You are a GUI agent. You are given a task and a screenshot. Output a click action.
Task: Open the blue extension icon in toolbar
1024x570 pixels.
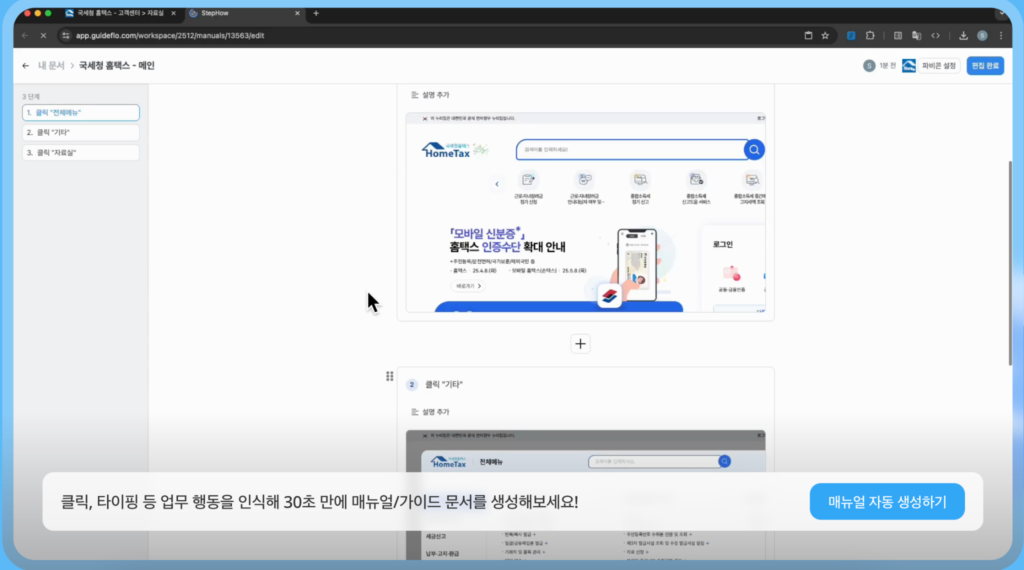(x=850, y=35)
